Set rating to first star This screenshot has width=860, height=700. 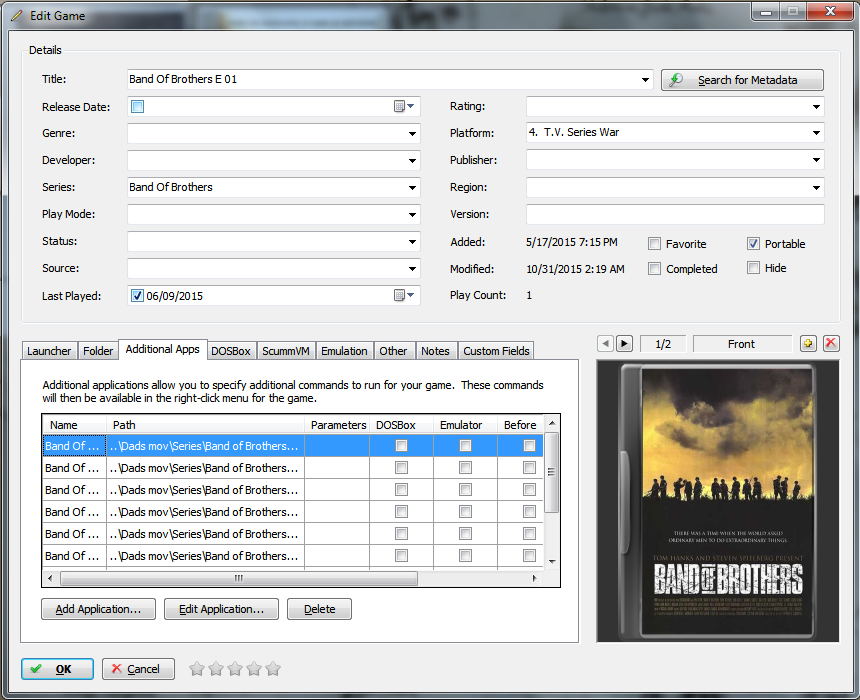tap(197, 669)
